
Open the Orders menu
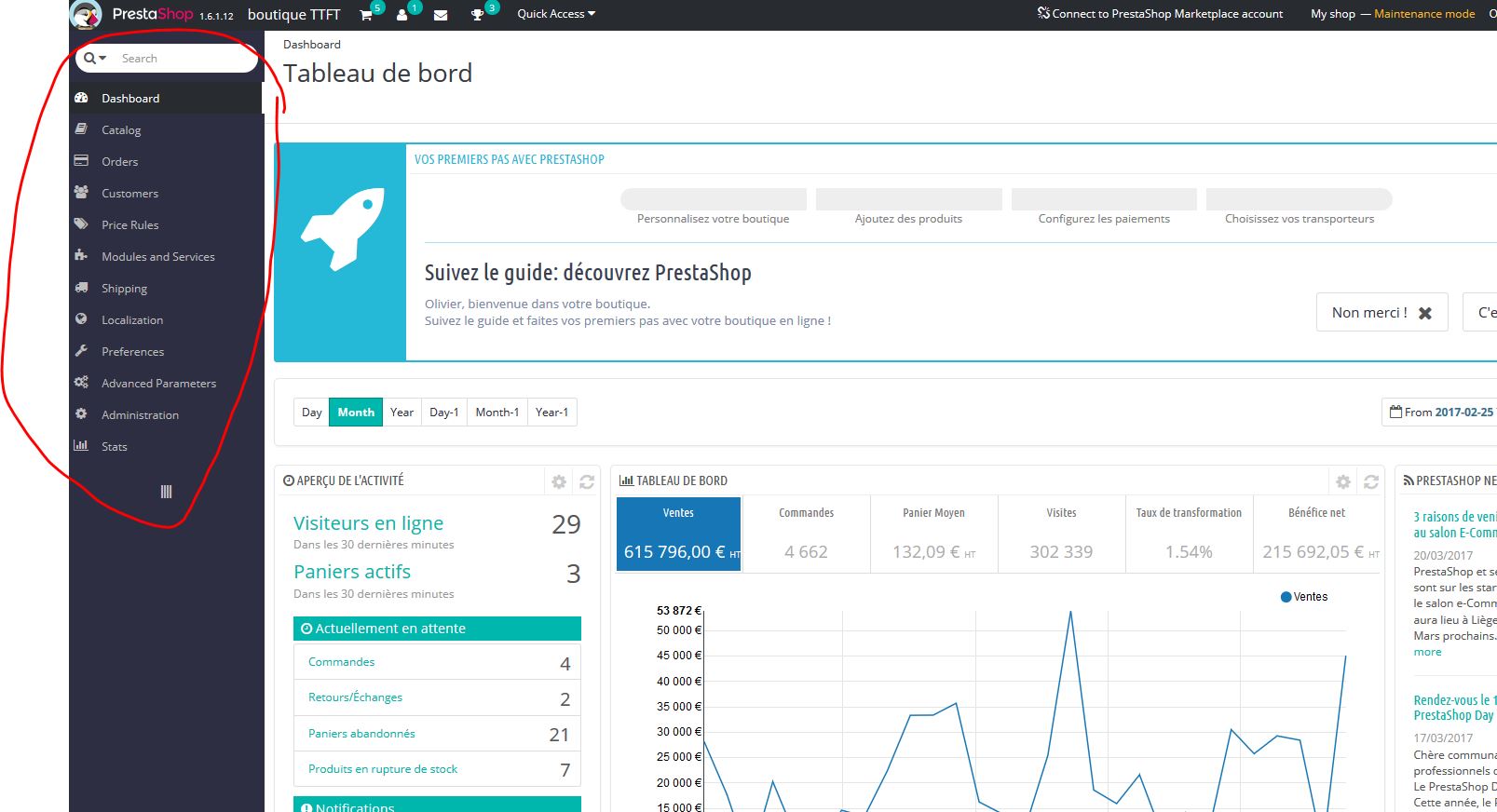pos(166,161)
